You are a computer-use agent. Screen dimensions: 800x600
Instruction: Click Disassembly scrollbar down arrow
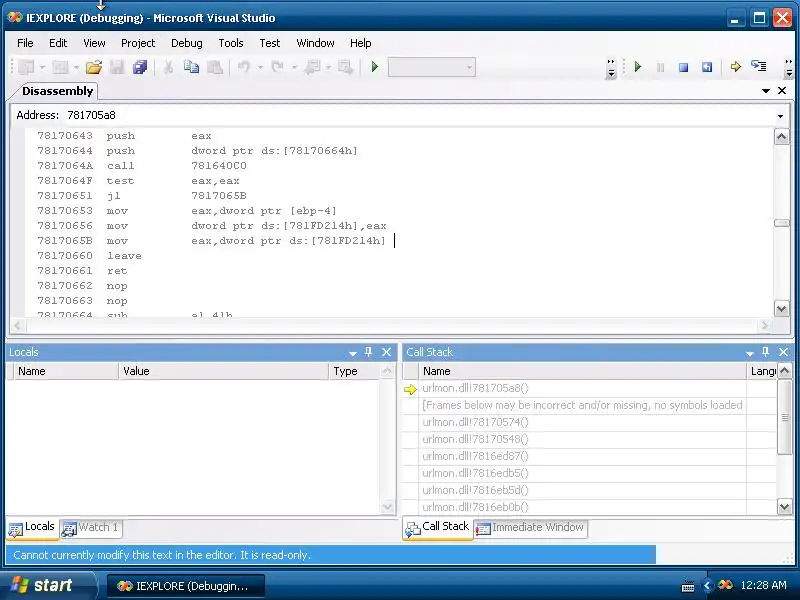pos(781,308)
